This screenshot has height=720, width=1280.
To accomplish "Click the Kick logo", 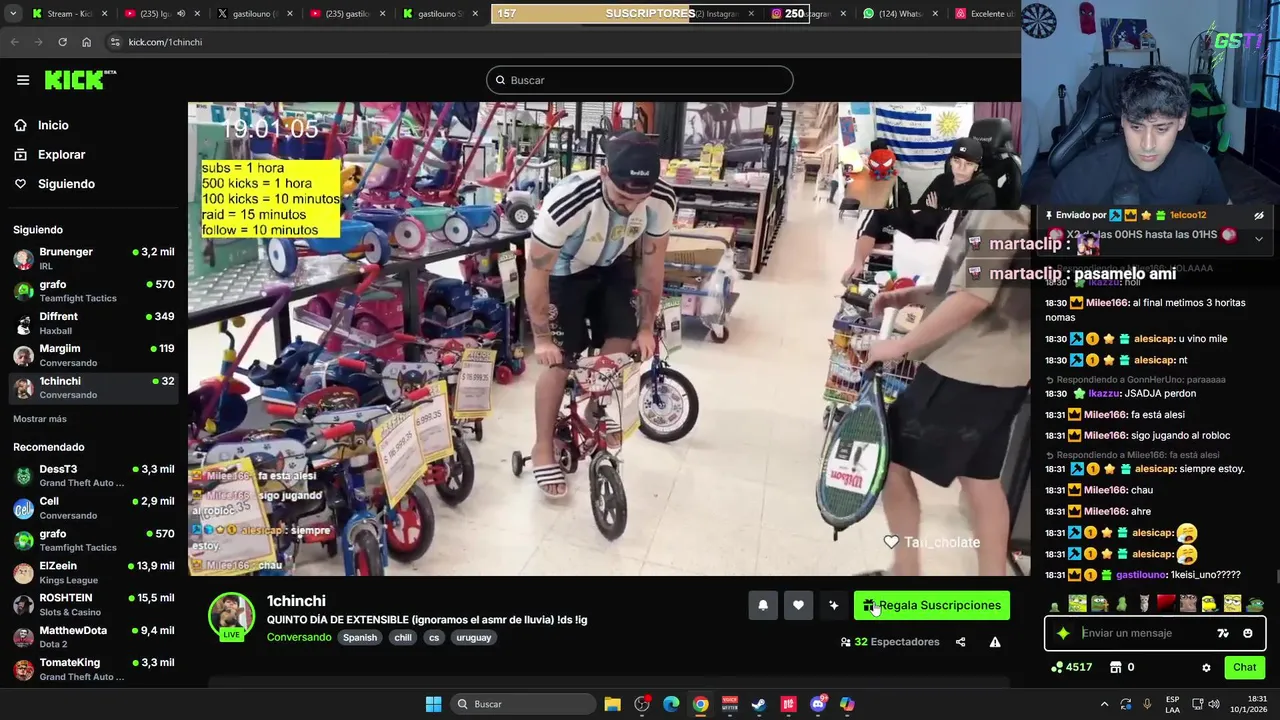I will point(80,80).
